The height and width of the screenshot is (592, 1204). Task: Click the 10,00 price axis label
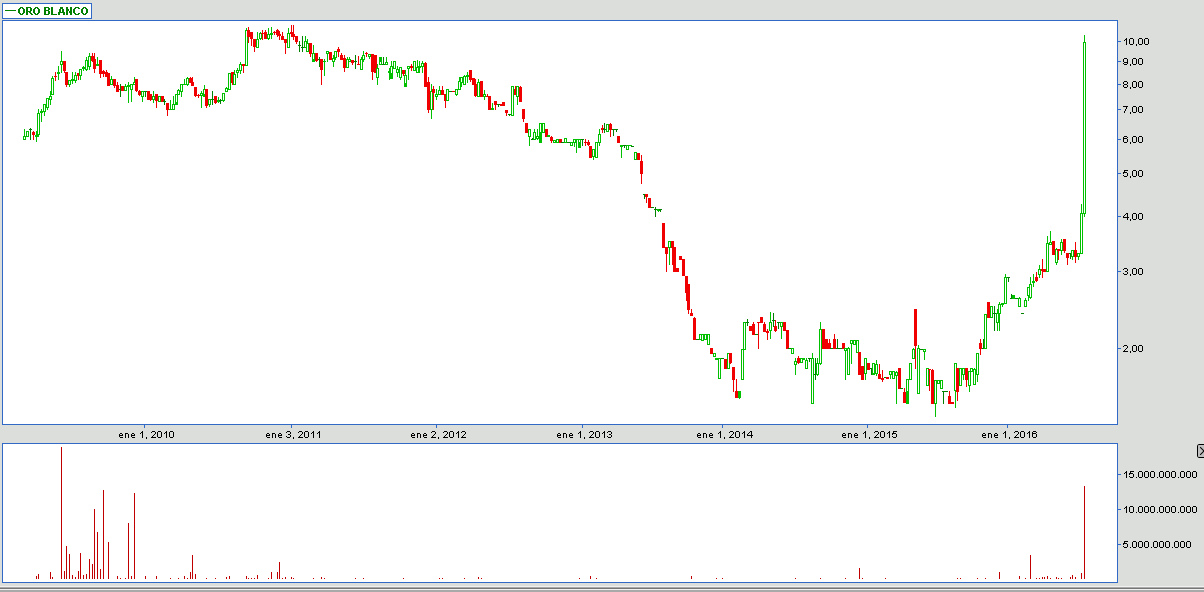[1135, 41]
